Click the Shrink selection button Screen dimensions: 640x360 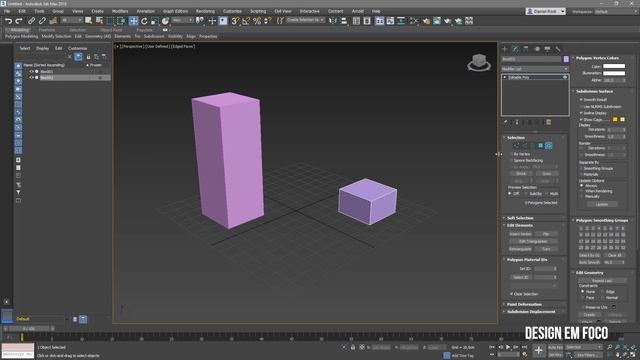[521, 174]
